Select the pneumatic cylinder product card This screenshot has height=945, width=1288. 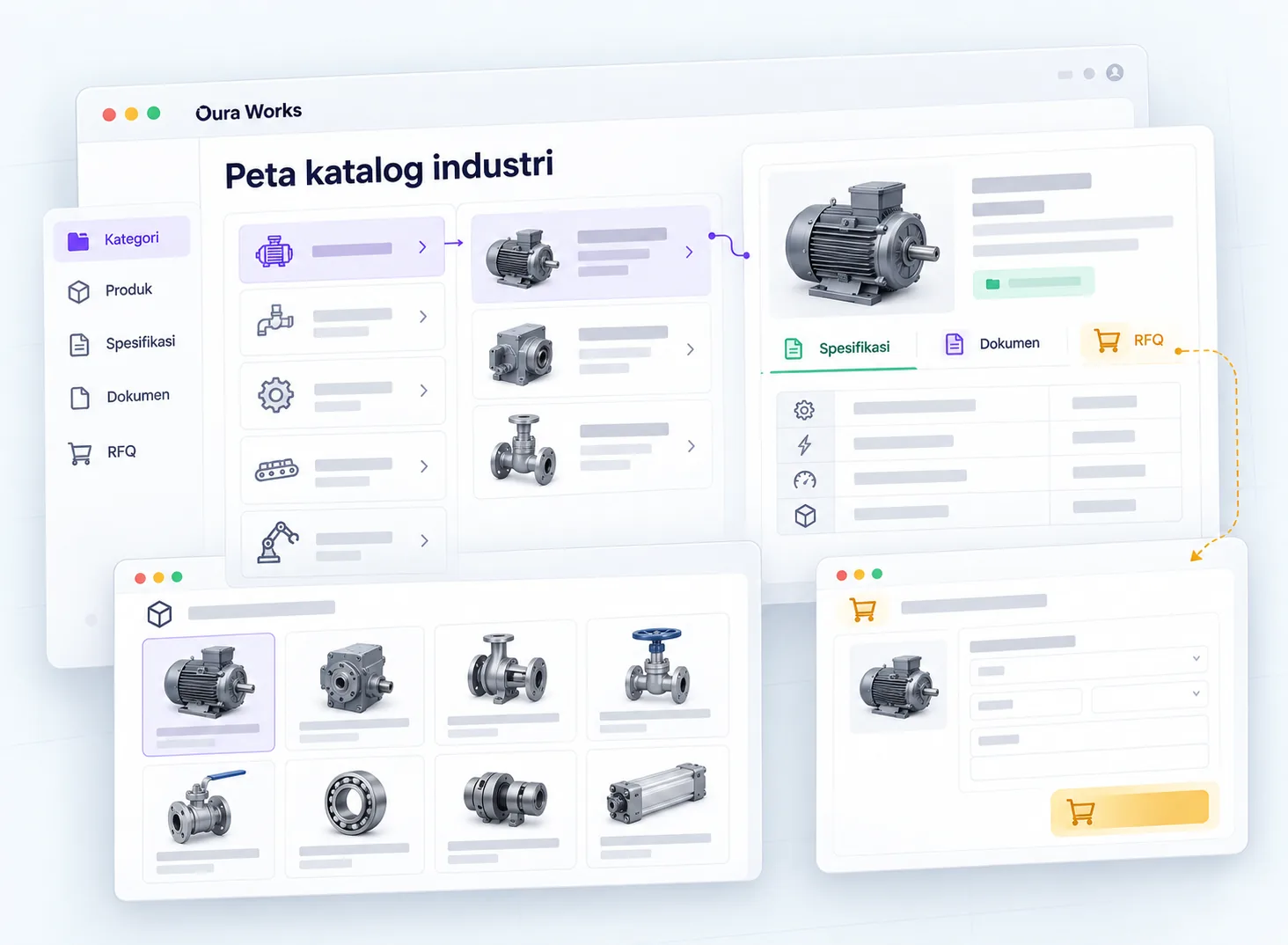[657, 805]
